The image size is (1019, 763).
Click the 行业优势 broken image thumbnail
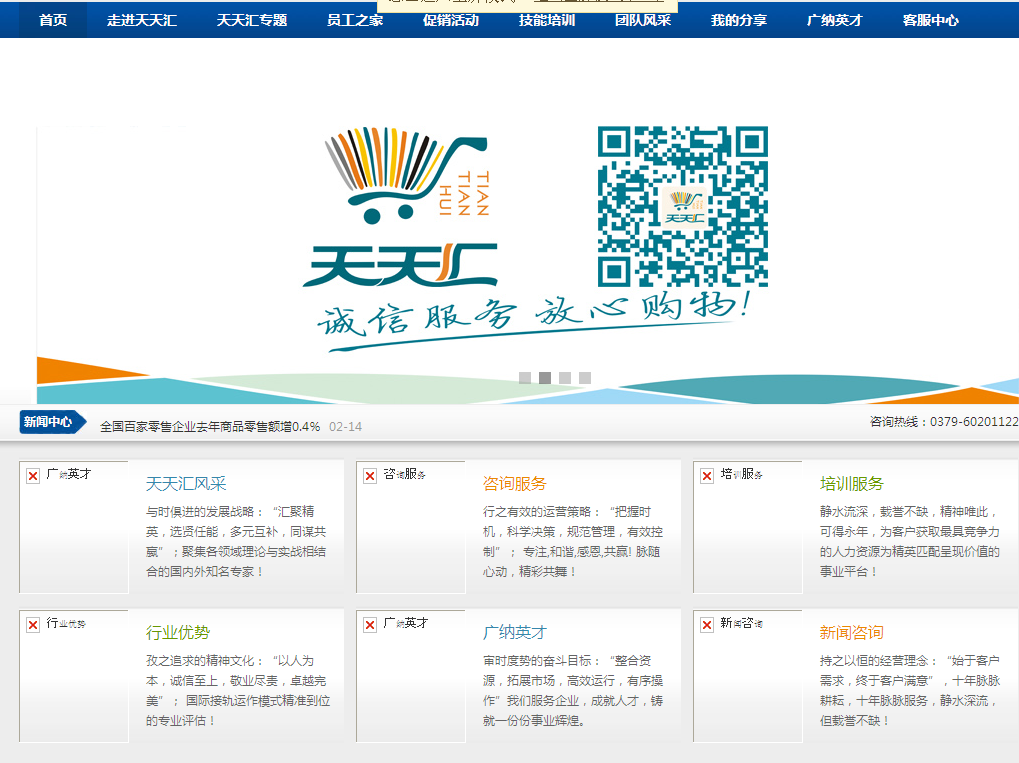75,675
